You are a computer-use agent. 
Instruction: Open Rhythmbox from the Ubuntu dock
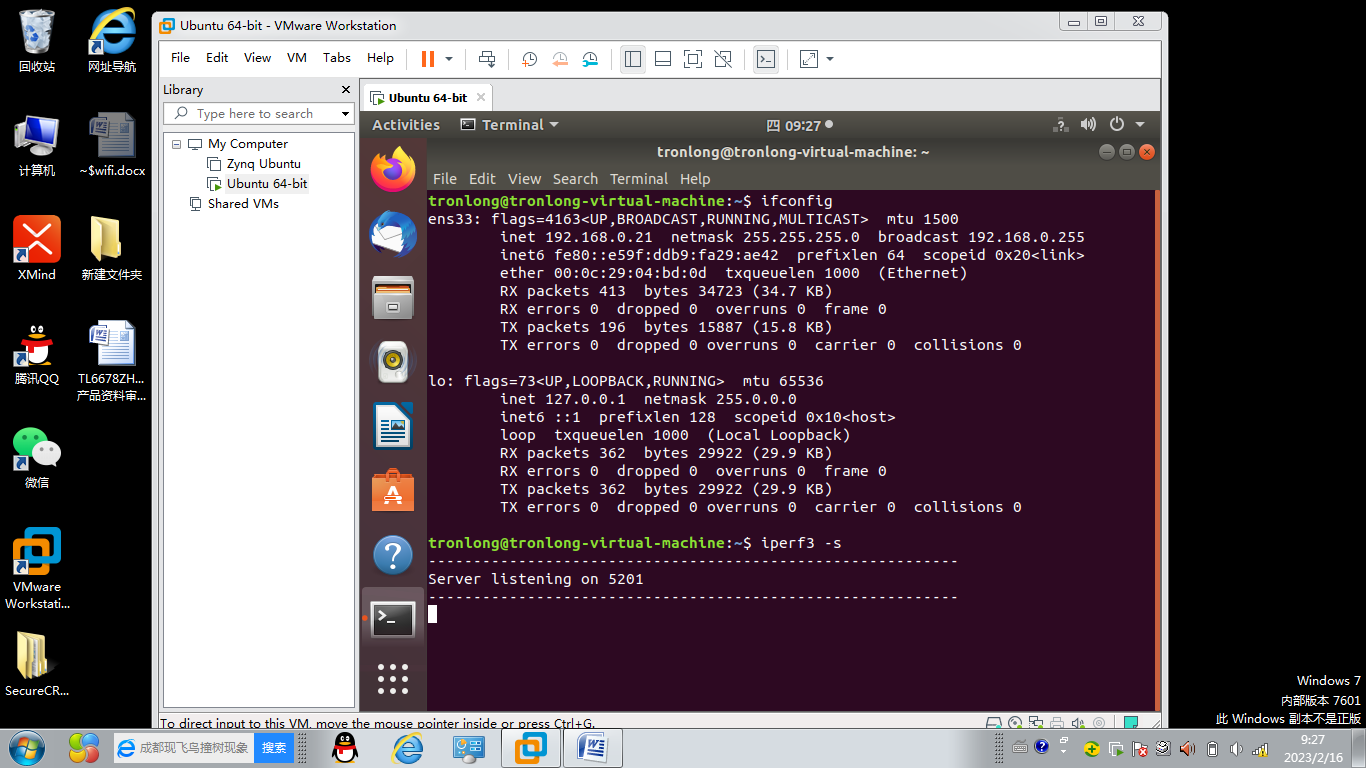point(393,362)
